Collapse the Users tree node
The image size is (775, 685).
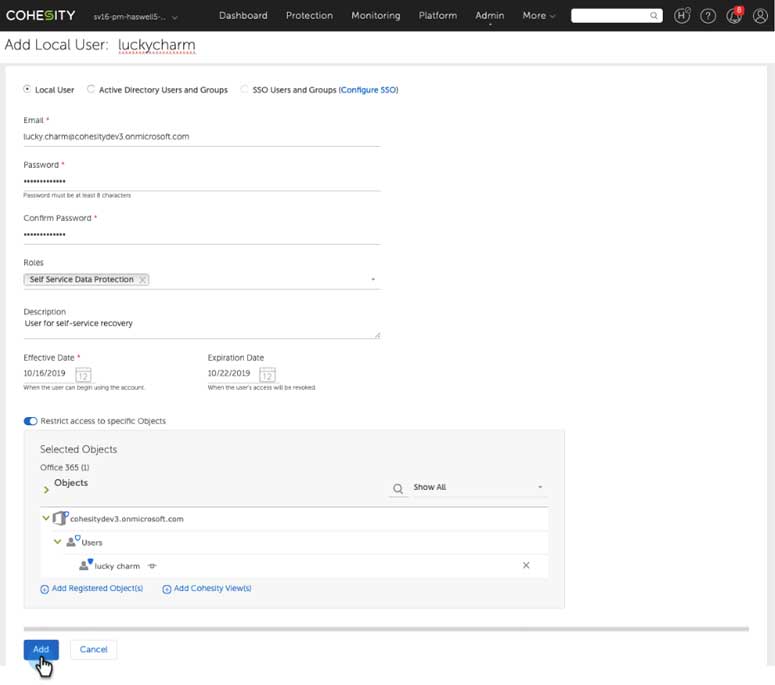tap(58, 542)
